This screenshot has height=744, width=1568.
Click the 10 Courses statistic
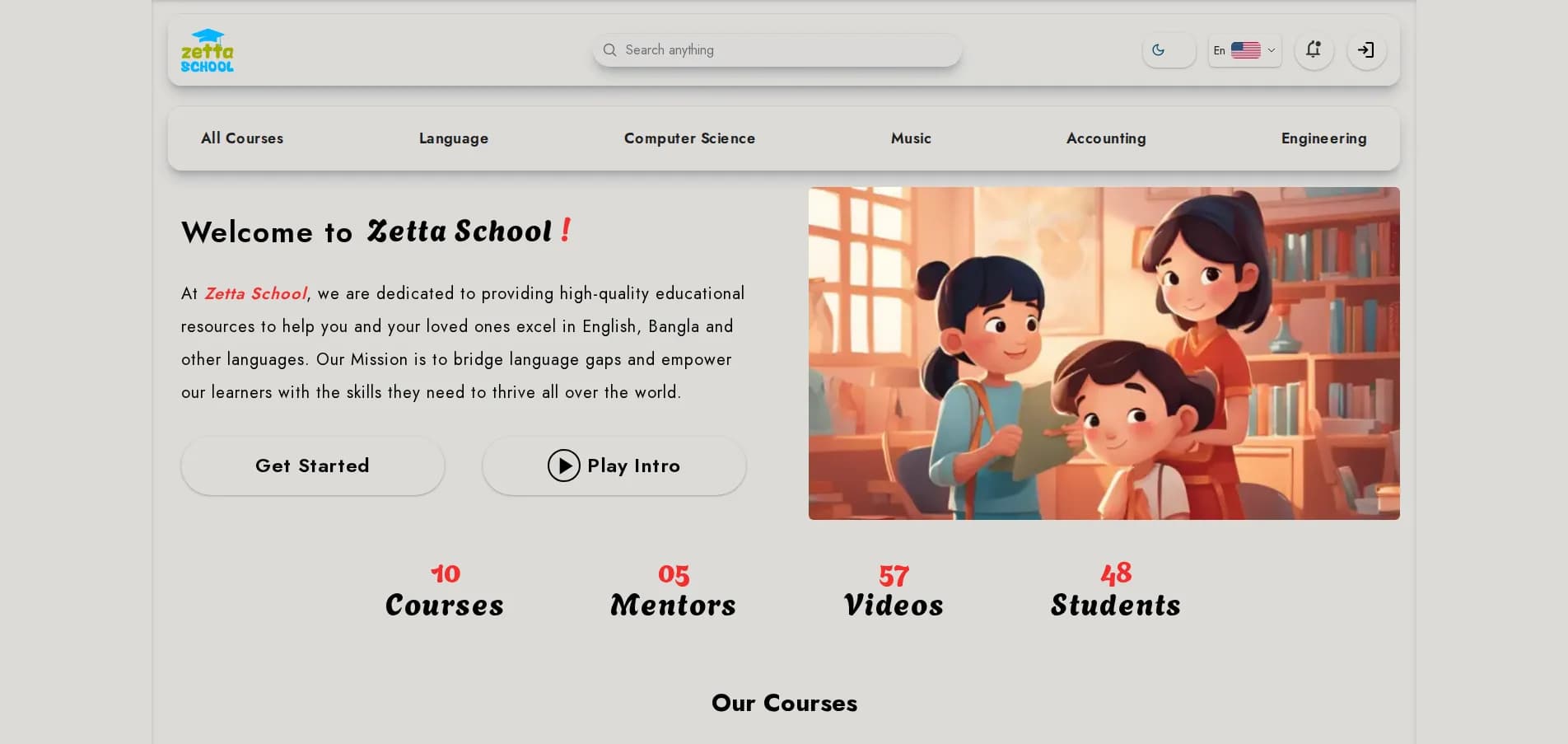pos(445,591)
